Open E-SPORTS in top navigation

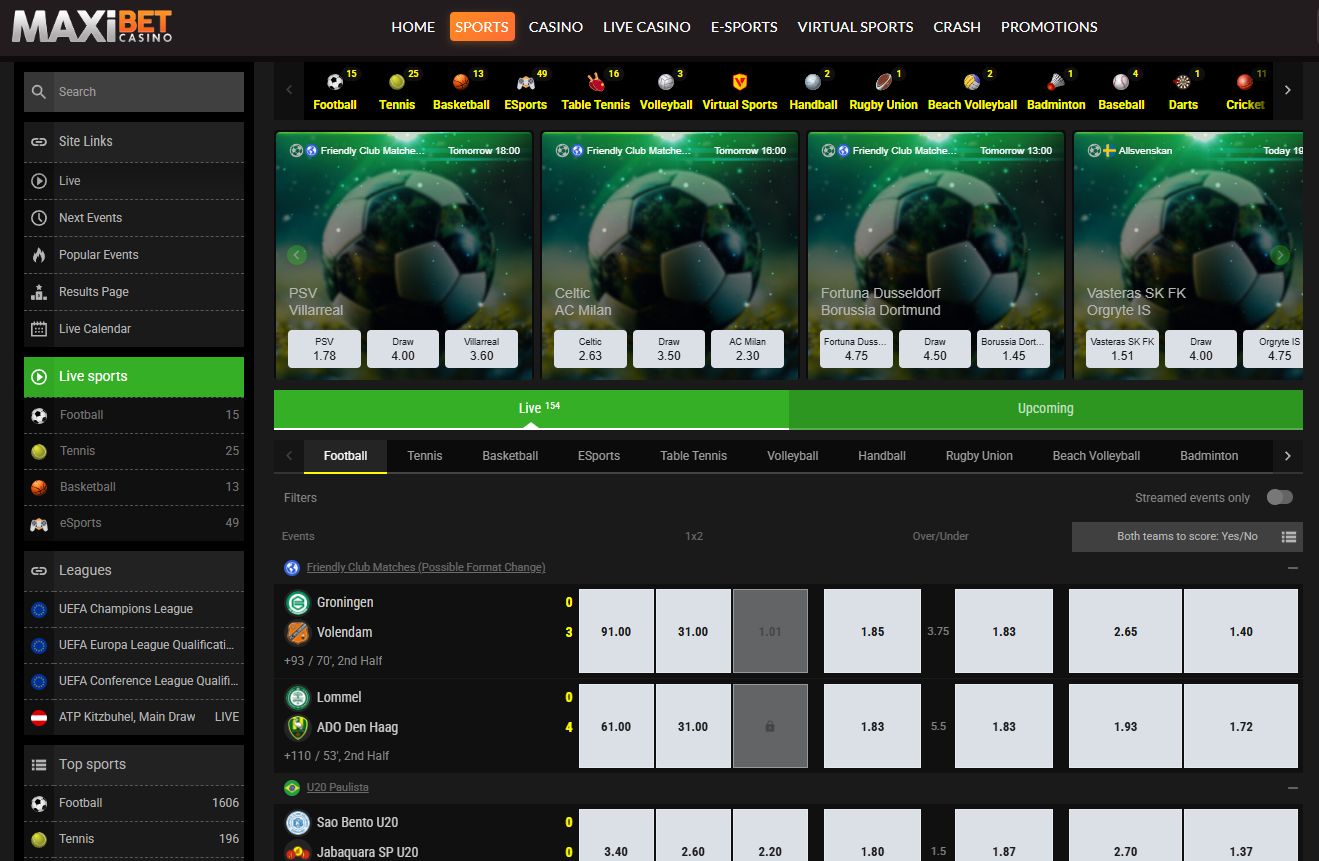[744, 27]
